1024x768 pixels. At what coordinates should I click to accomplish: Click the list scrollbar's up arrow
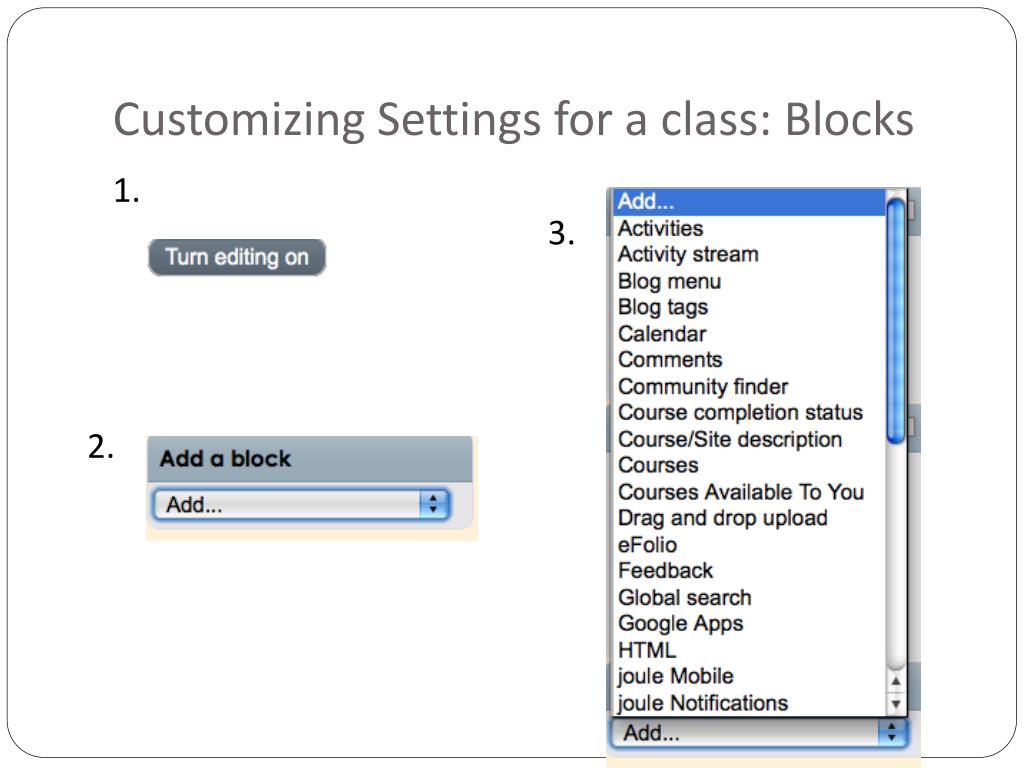pos(896,682)
